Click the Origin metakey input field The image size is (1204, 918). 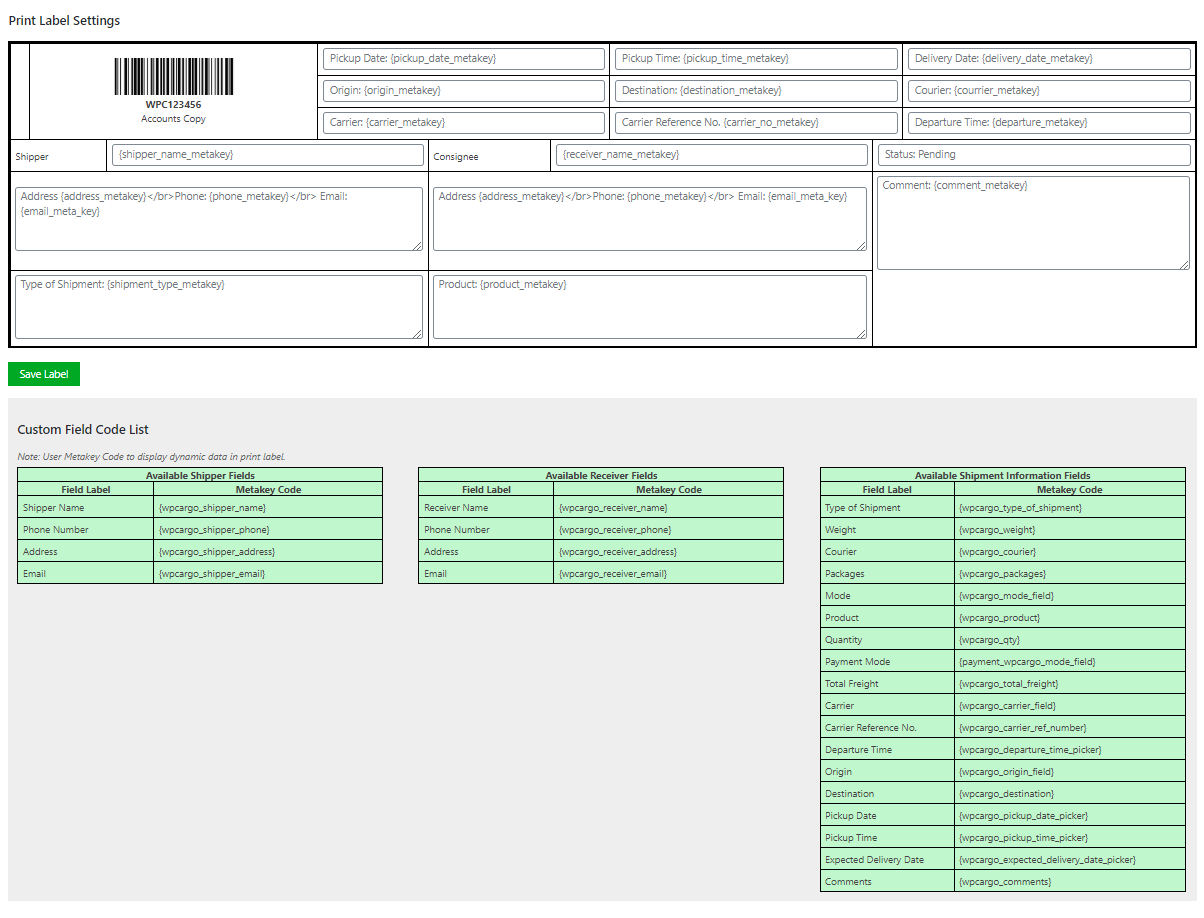[x=464, y=91]
